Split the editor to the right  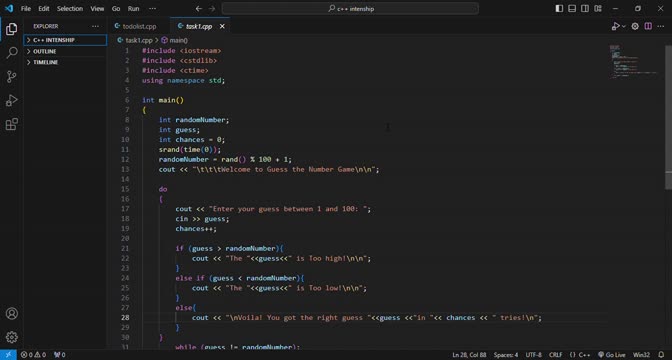point(648,26)
